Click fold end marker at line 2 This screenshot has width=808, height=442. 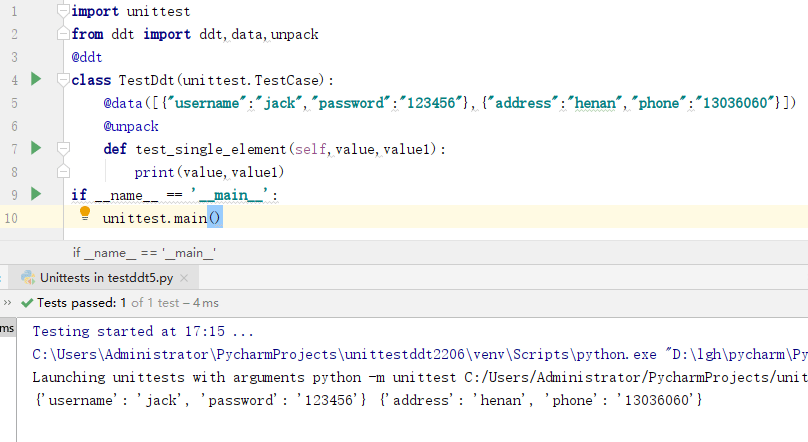click(x=65, y=34)
